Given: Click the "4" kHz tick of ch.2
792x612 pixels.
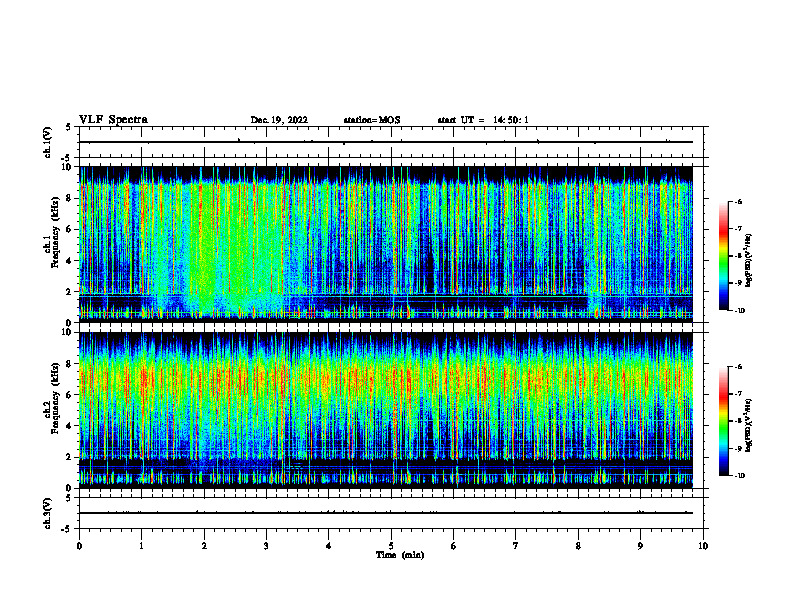Looking at the screenshot, I should click(69, 426).
